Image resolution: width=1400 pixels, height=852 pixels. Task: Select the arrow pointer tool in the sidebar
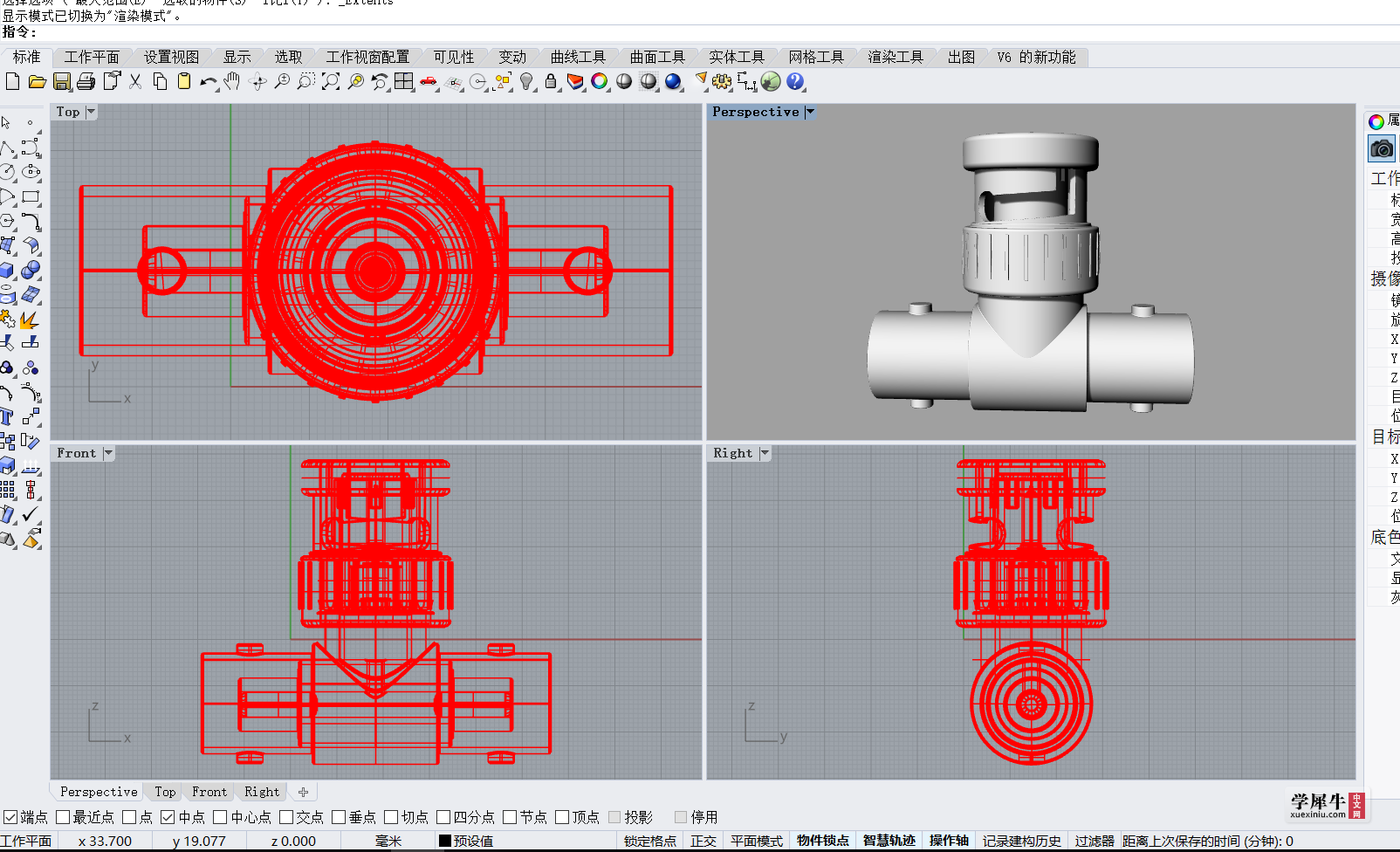7,122
